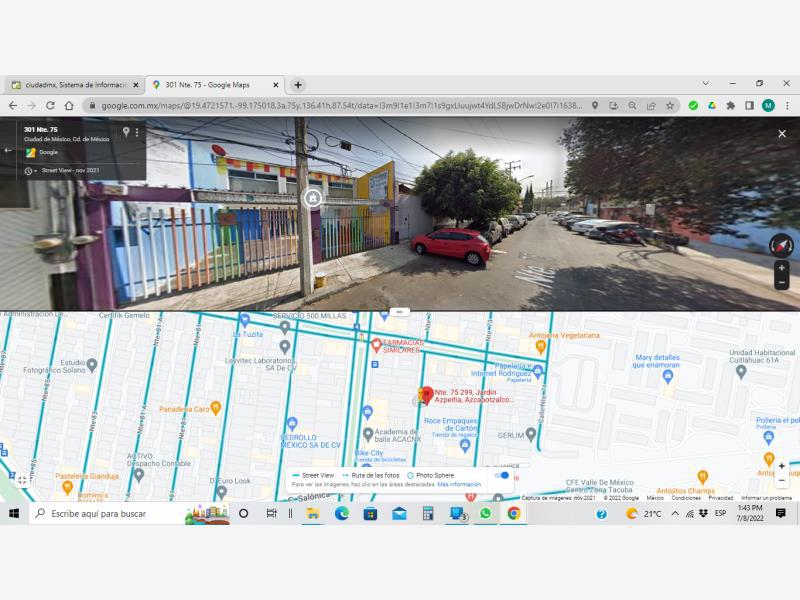
Task: Click the Más información link
Action: tap(459, 484)
